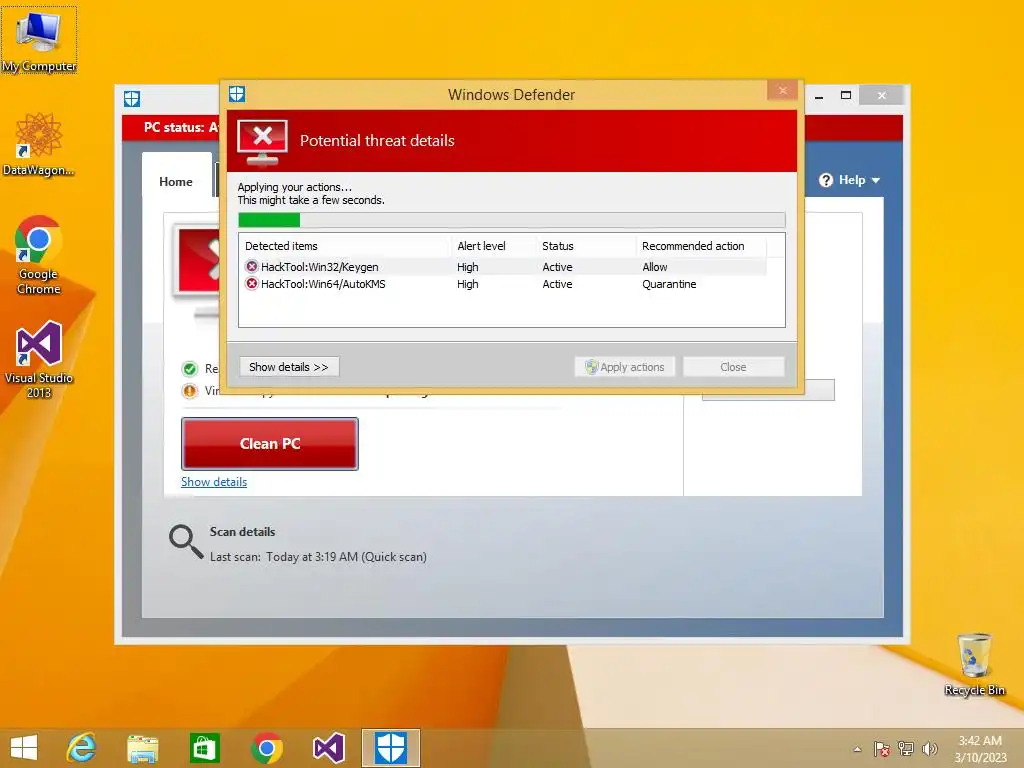Viewport: 1024px width, 768px height.
Task: Click the HackTool:Win64/AutoKMS threat icon
Action: click(x=251, y=283)
